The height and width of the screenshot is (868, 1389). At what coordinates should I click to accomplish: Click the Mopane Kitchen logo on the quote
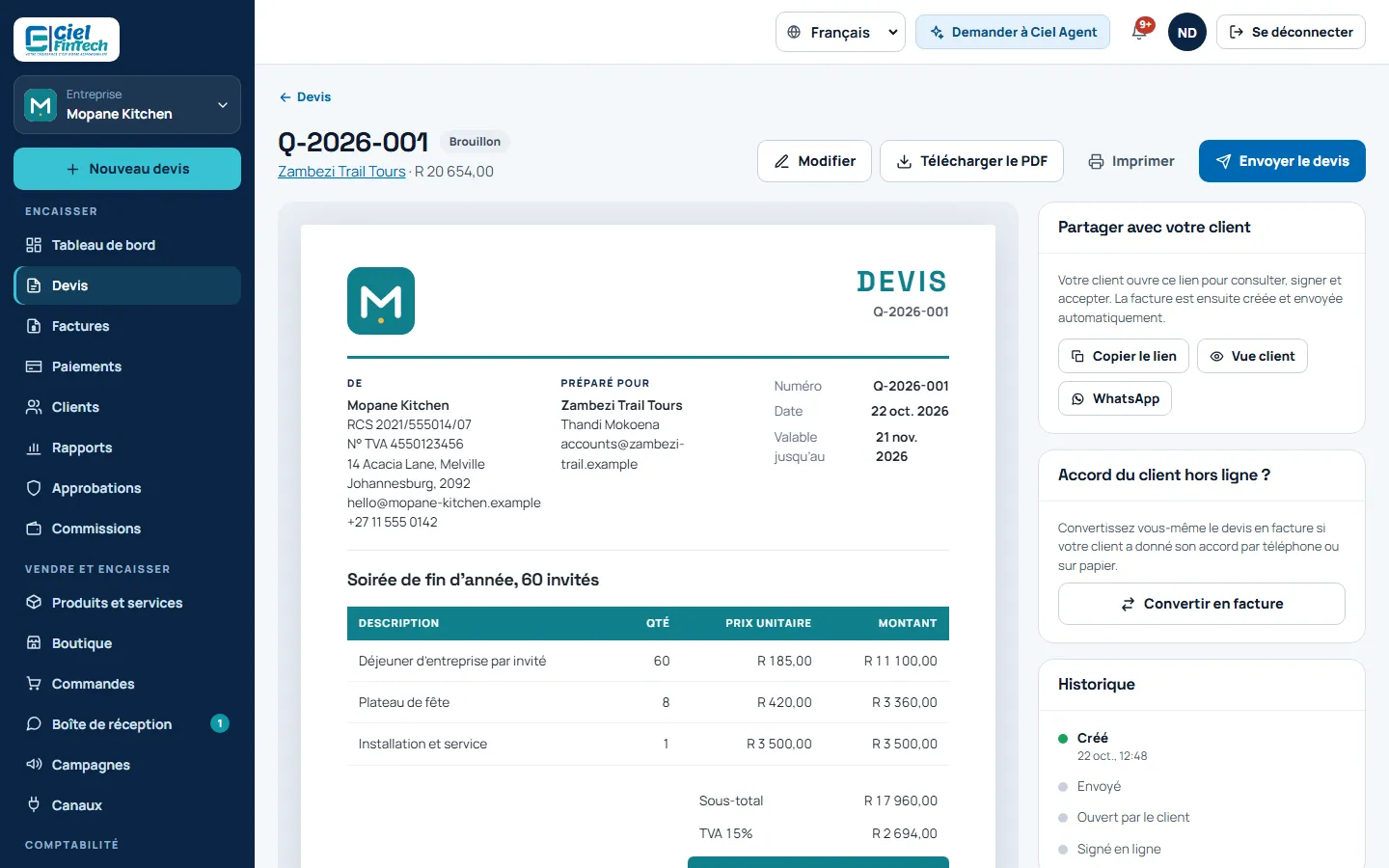(x=381, y=301)
